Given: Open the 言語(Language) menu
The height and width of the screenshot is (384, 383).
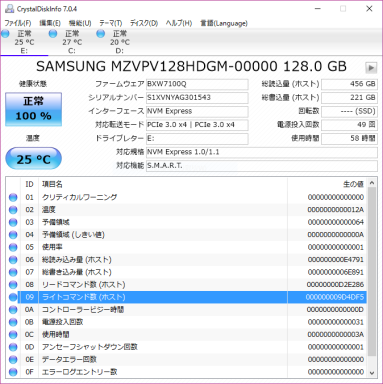Looking at the screenshot, I should point(224,23).
